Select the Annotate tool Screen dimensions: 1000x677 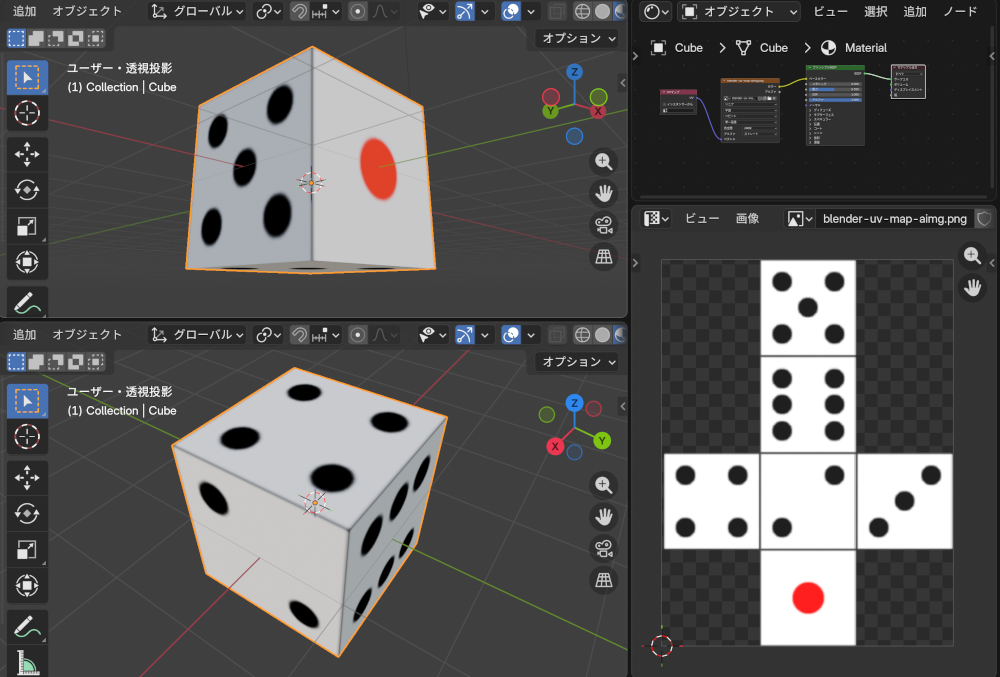(x=26, y=300)
